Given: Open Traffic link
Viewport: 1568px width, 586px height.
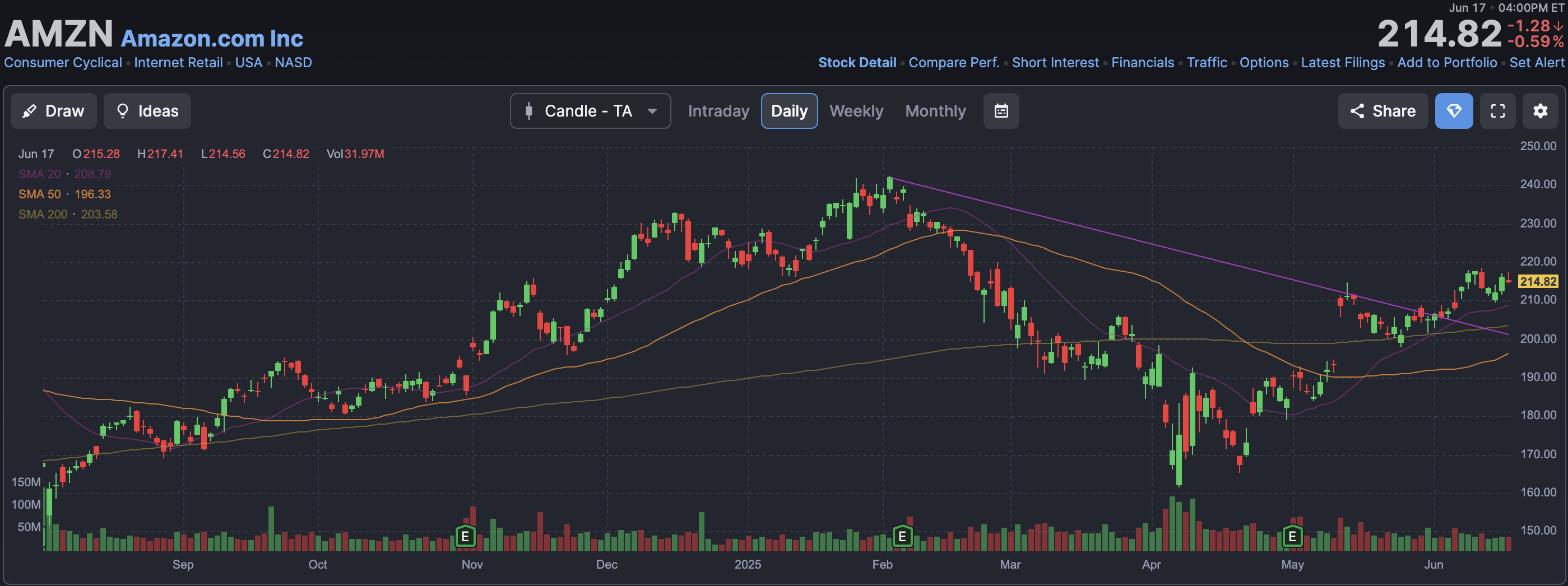Looking at the screenshot, I should coord(1207,63).
